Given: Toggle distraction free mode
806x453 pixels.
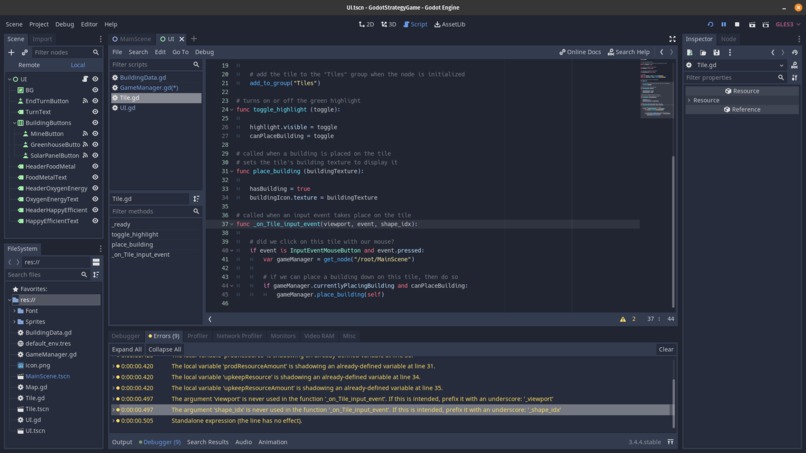Looking at the screenshot, I should (x=672, y=39).
